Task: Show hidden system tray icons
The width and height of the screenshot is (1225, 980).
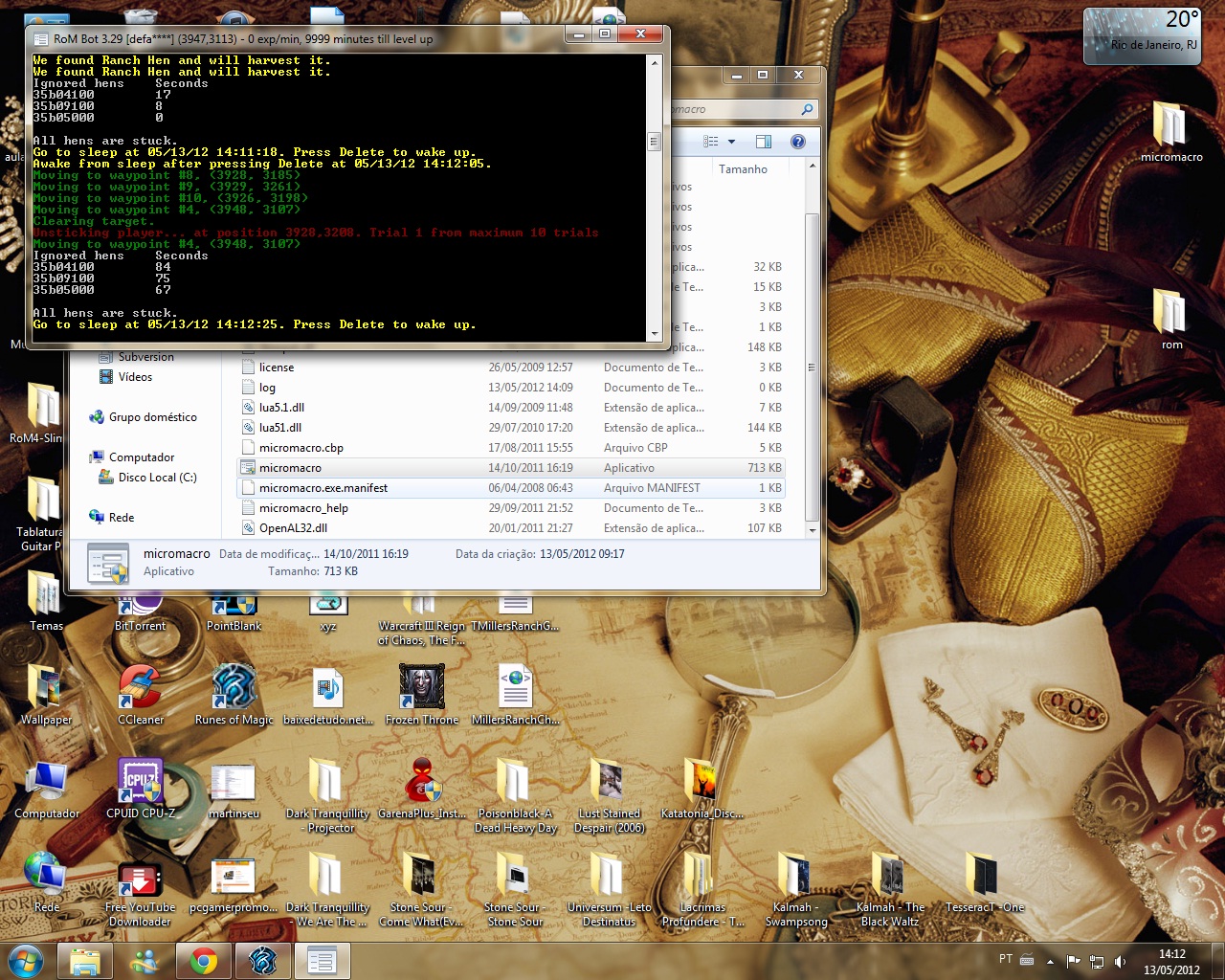Action: pos(1050,961)
